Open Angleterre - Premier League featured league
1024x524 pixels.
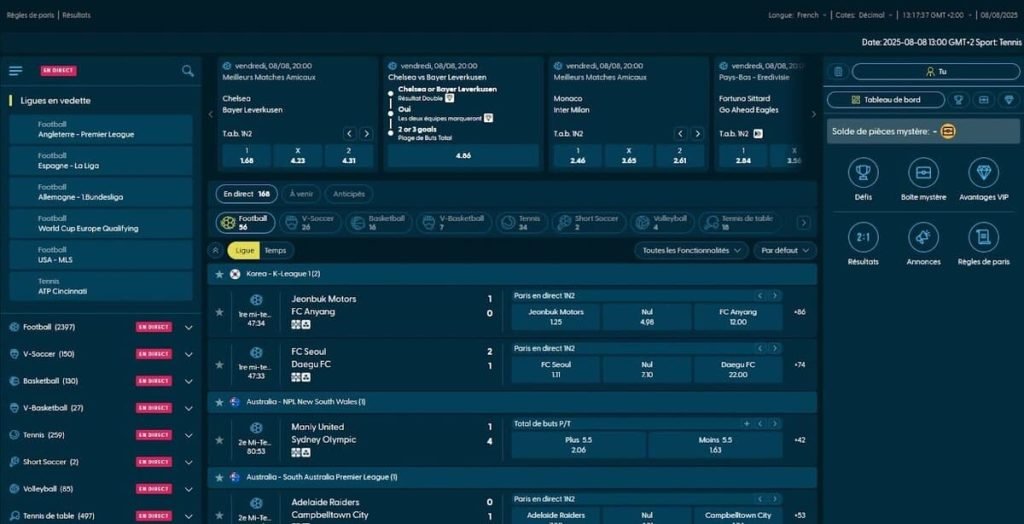pos(100,129)
